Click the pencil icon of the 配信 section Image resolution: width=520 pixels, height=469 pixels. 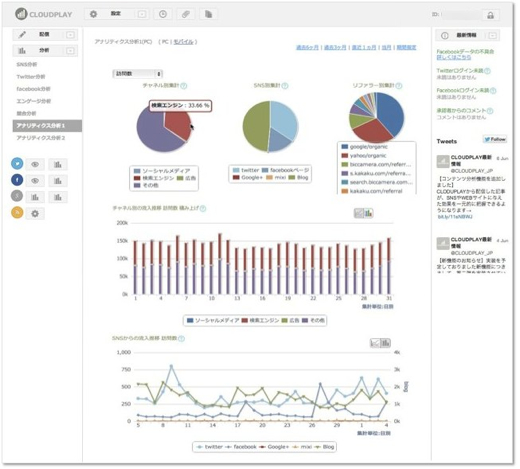[22, 35]
